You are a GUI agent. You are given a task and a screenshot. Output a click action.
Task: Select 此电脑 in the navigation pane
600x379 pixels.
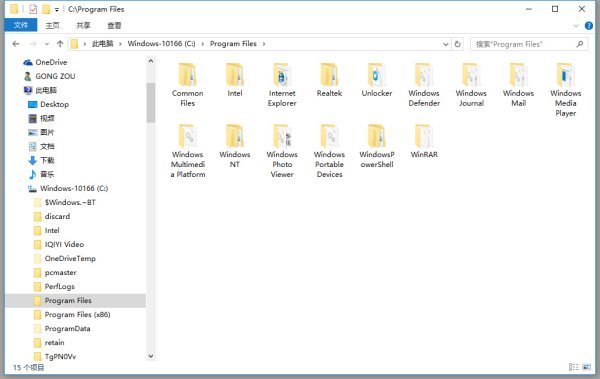pos(46,90)
